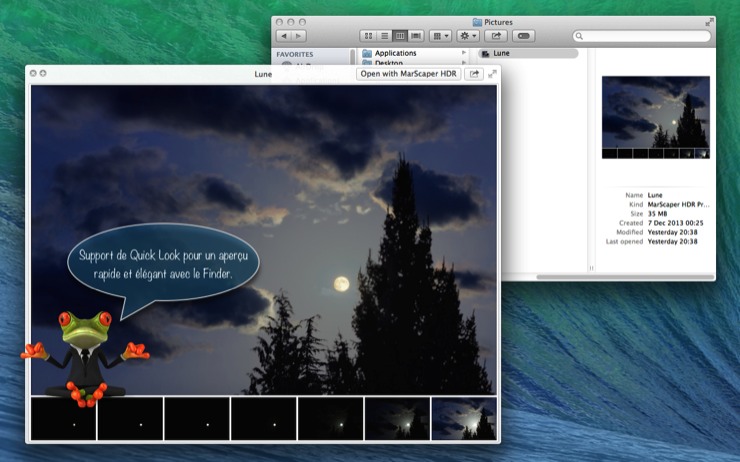Focus the Finder search field
Image resolution: width=740 pixels, height=462 pixels.
645,36
